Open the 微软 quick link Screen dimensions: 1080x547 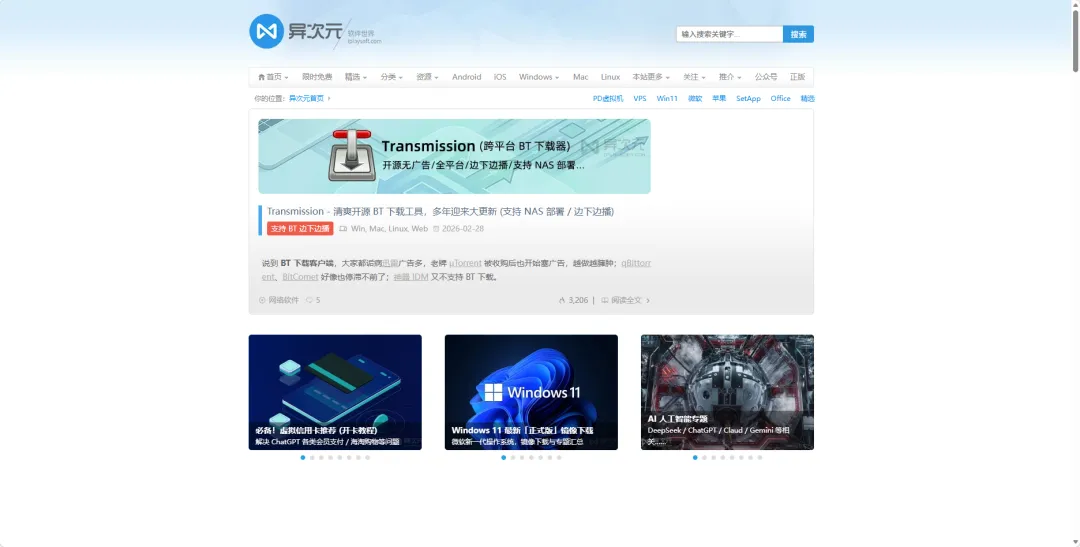coord(695,99)
